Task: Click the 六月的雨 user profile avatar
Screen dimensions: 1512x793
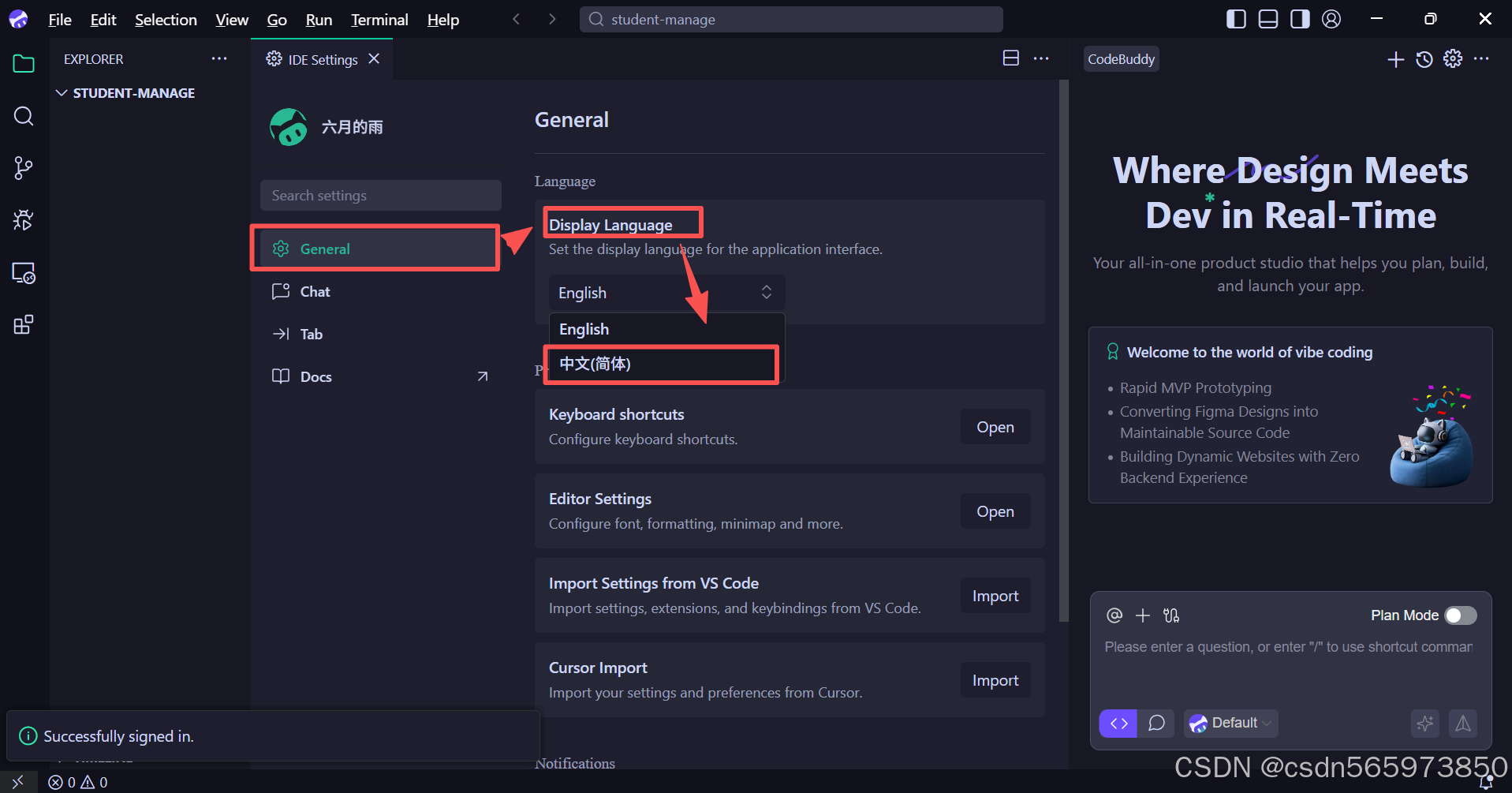Action: [289, 127]
